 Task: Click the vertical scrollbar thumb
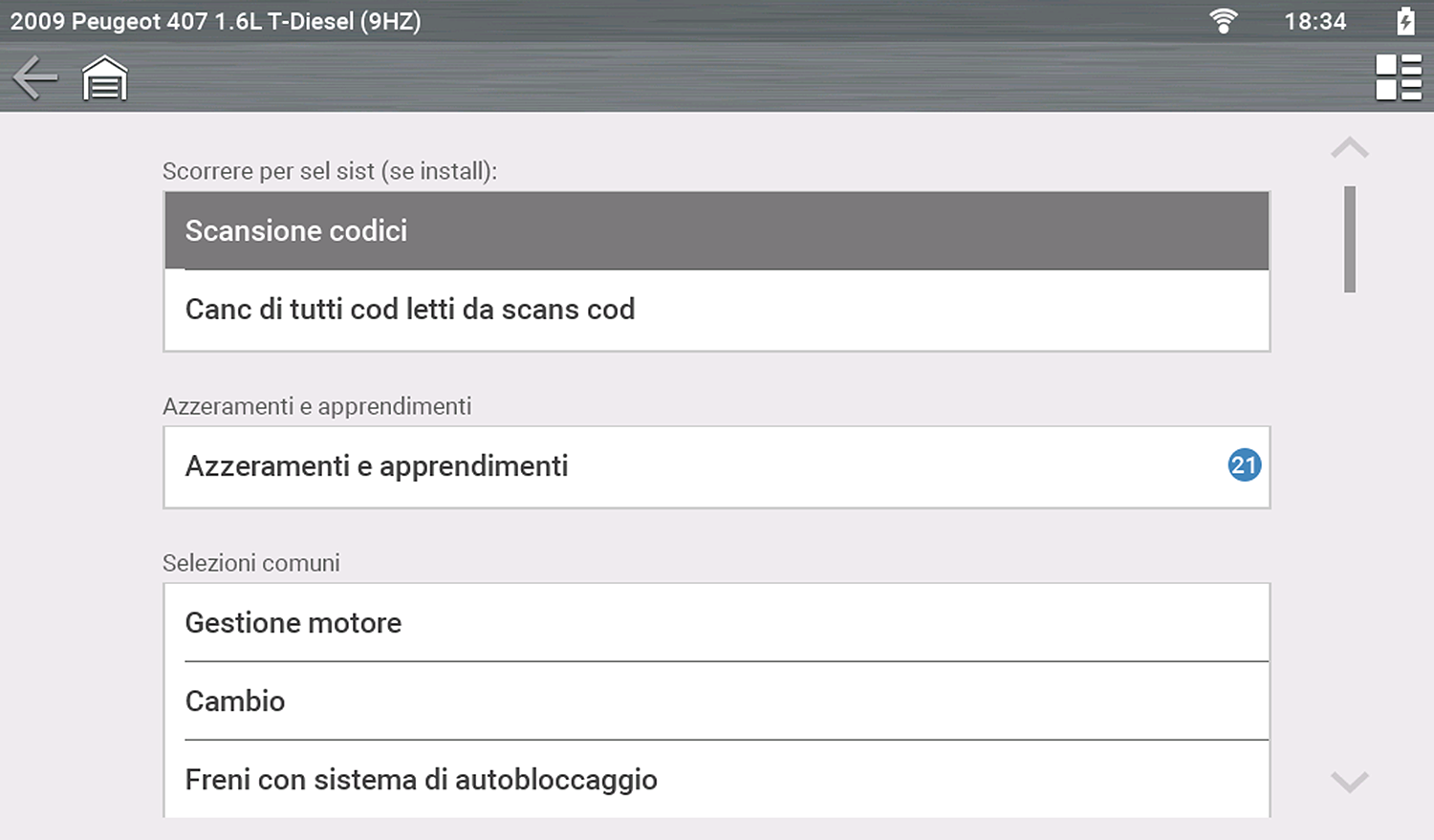point(1349,239)
